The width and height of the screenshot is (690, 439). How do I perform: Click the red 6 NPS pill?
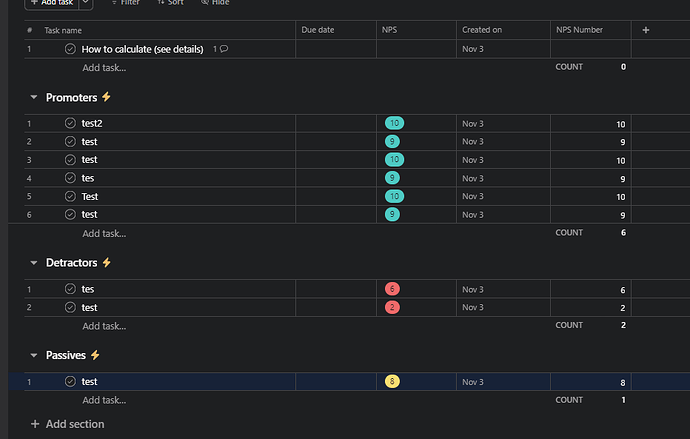point(392,289)
